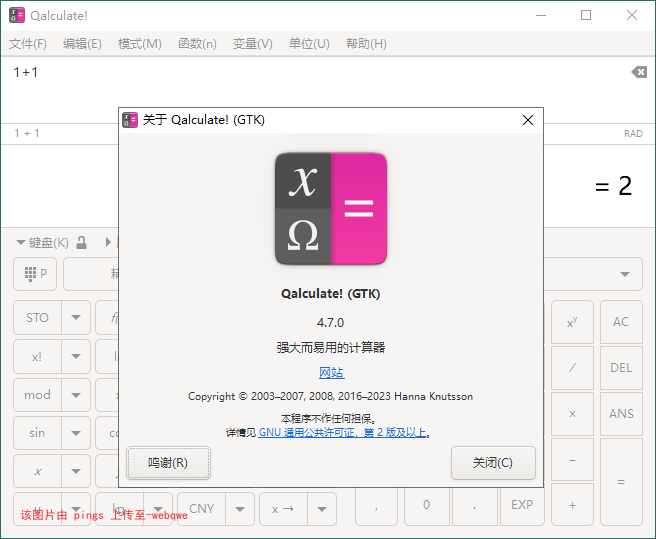Open the 编辑(E) menu
The height and width of the screenshot is (539, 656).
(82, 44)
